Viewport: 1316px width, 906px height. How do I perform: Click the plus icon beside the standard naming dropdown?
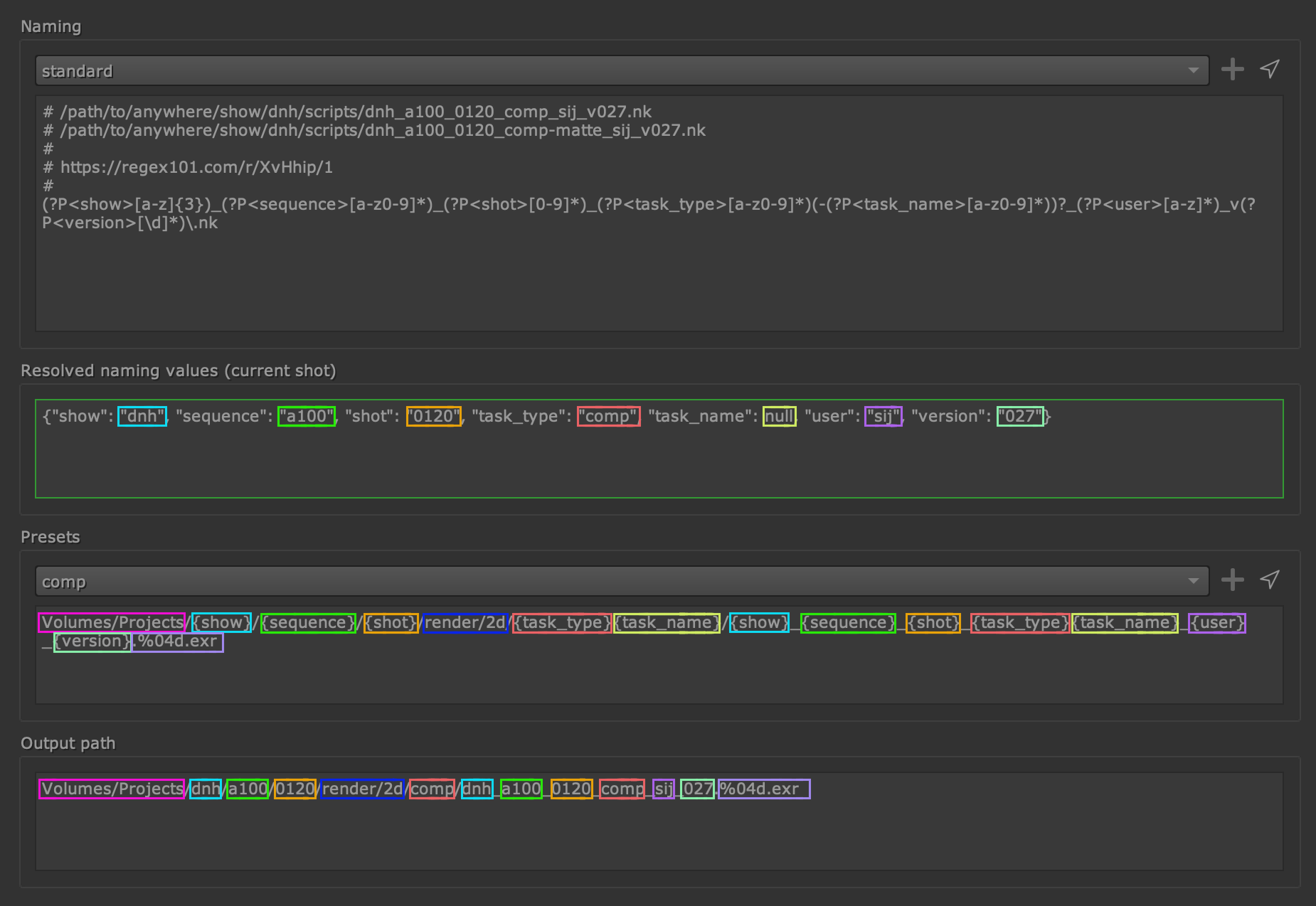[1232, 70]
